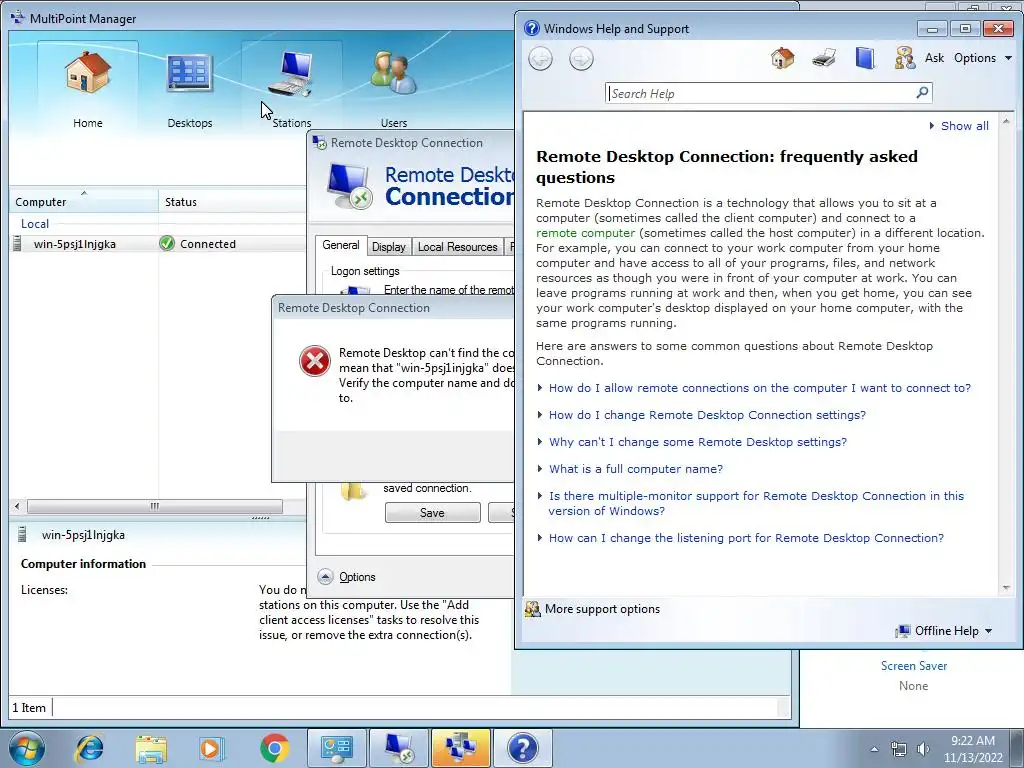
Task: Click the horizontal scrollbar in computer list
Action: point(155,506)
